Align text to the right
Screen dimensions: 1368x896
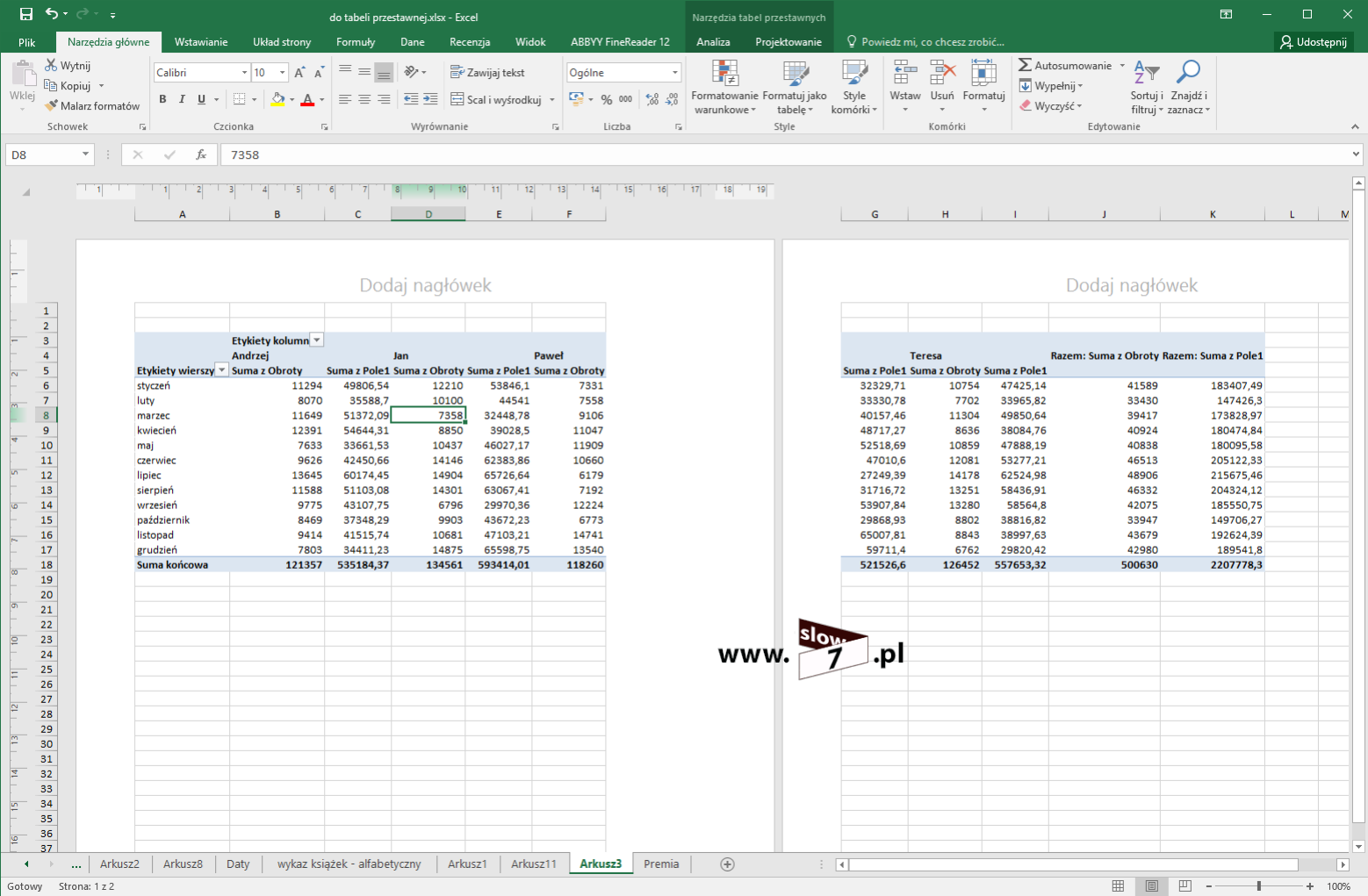click(384, 99)
